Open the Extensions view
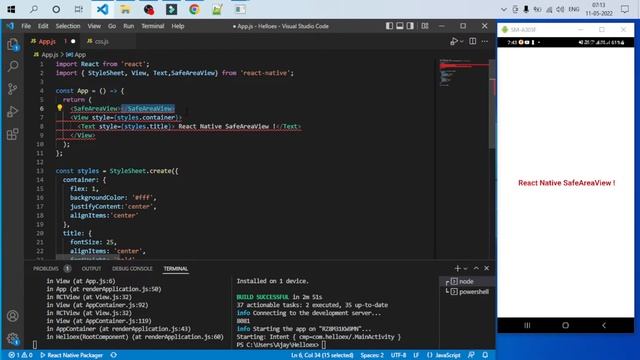640x360 pixels. click(x=13, y=134)
